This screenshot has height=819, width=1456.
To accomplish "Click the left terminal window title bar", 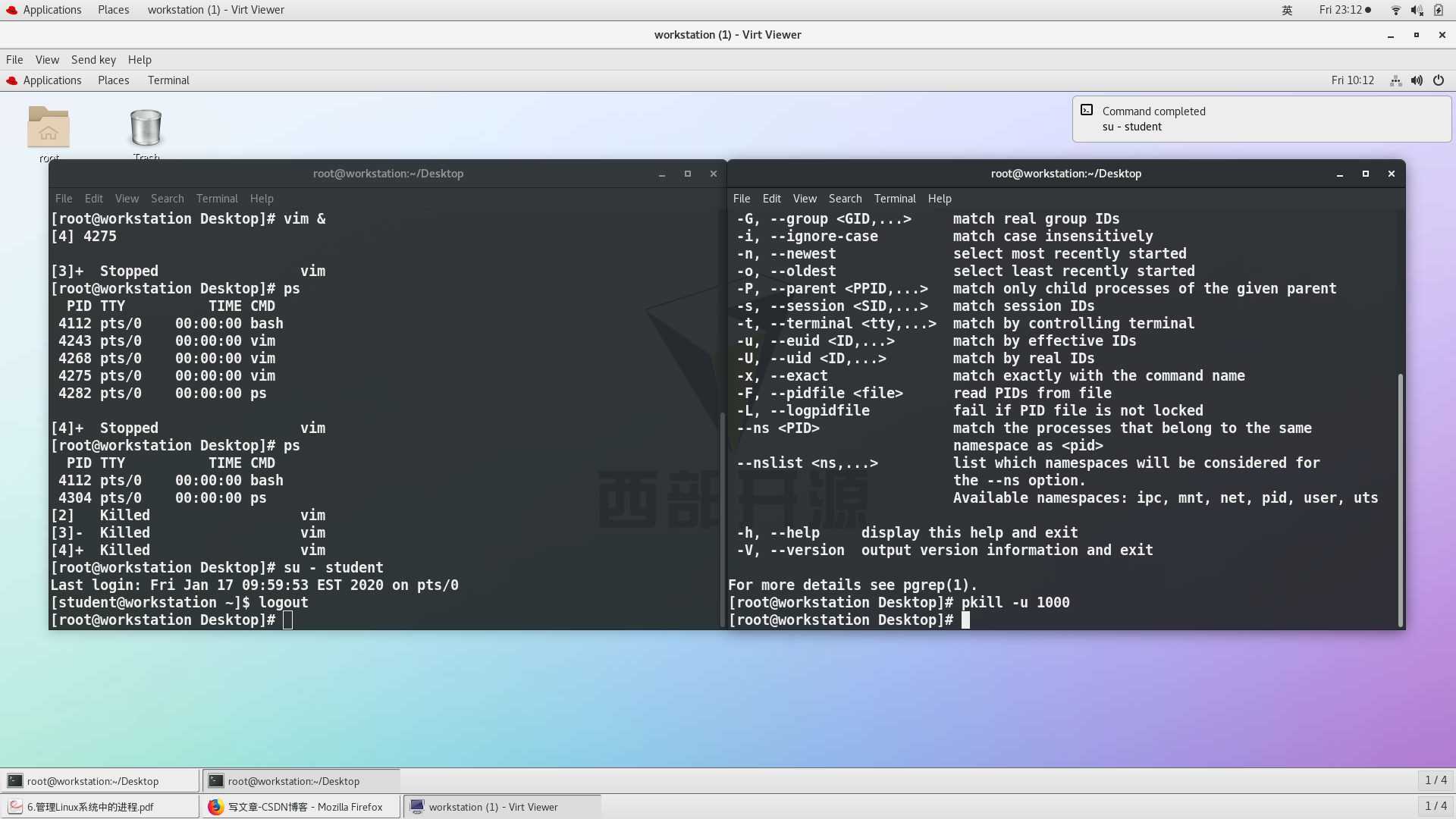I will (x=387, y=173).
